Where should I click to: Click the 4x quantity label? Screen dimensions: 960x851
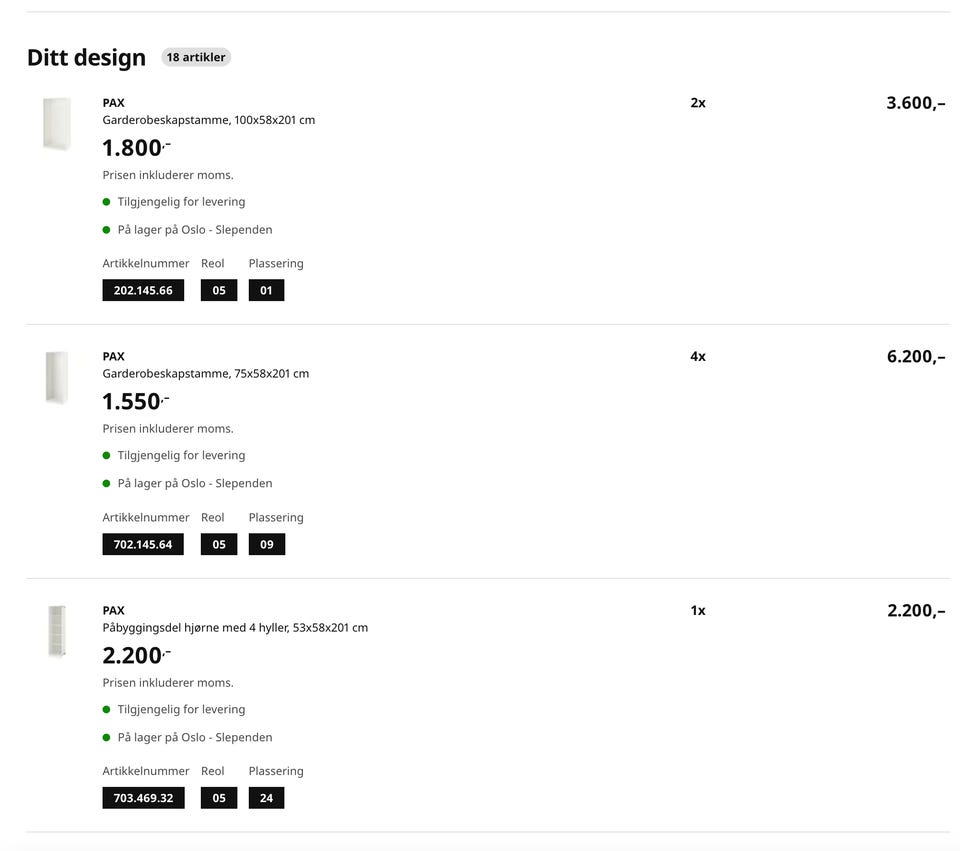pyautogui.click(x=698, y=357)
